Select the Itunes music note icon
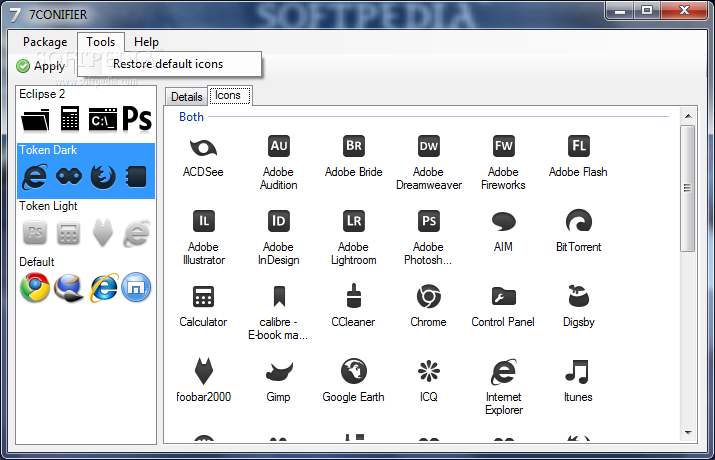The width and height of the screenshot is (715, 460). click(x=578, y=371)
